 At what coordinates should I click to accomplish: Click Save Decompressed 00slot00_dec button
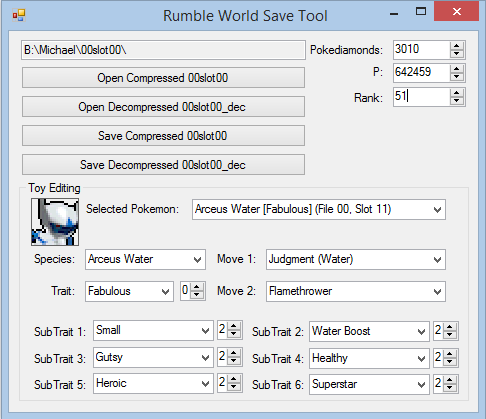163,165
